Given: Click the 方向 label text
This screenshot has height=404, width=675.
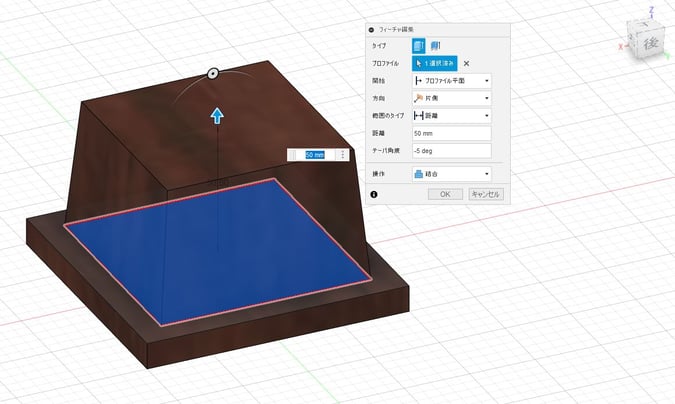Looking at the screenshot, I should (x=379, y=99).
